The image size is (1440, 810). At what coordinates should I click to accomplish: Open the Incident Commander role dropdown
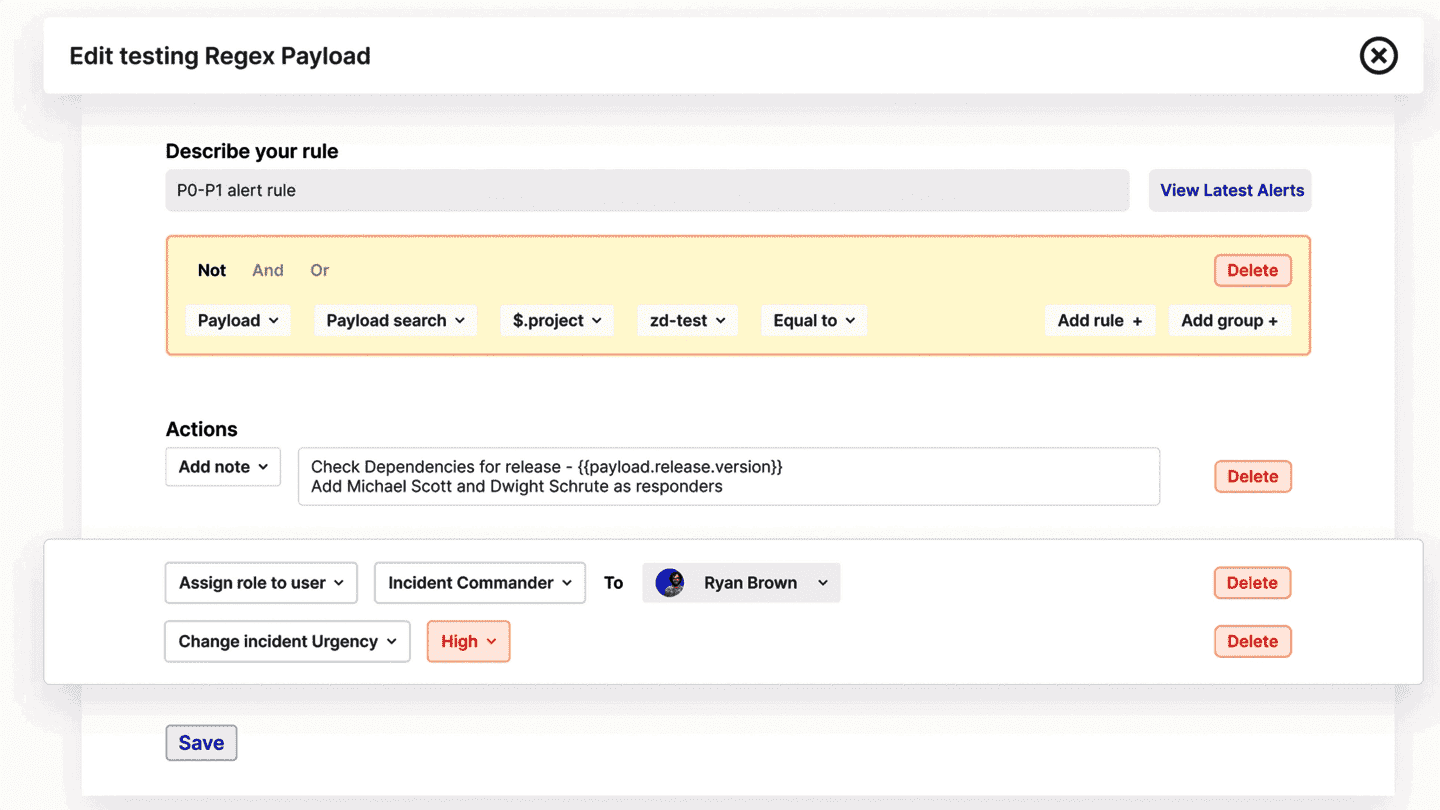click(479, 583)
